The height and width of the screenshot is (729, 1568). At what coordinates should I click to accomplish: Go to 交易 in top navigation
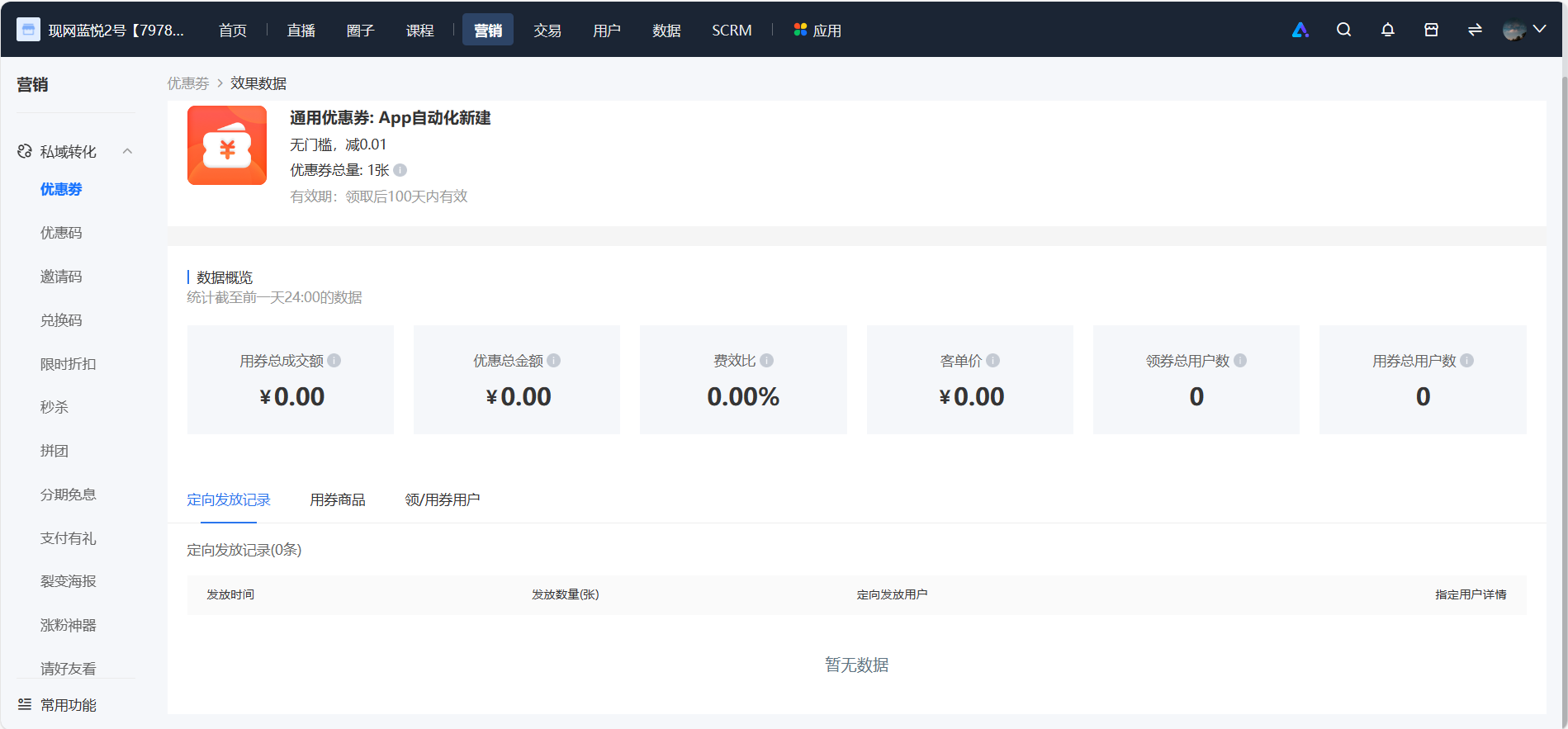tap(547, 30)
